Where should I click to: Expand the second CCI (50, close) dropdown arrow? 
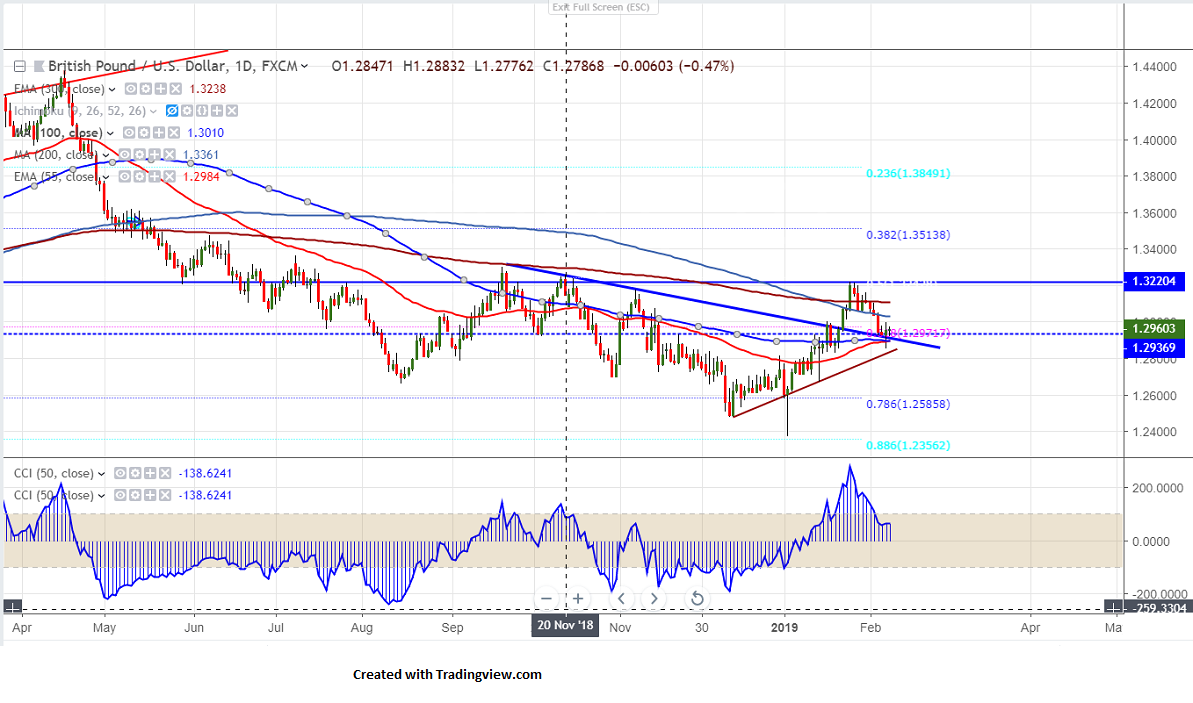(x=101, y=496)
